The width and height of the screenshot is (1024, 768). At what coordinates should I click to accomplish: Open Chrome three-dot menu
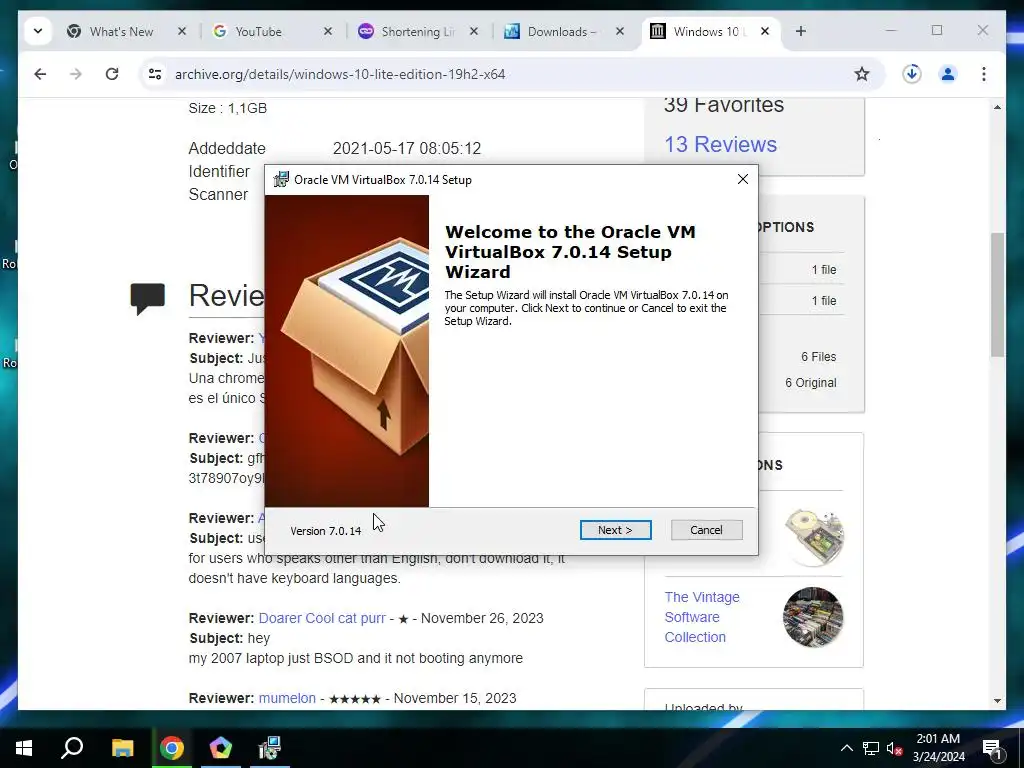click(984, 74)
